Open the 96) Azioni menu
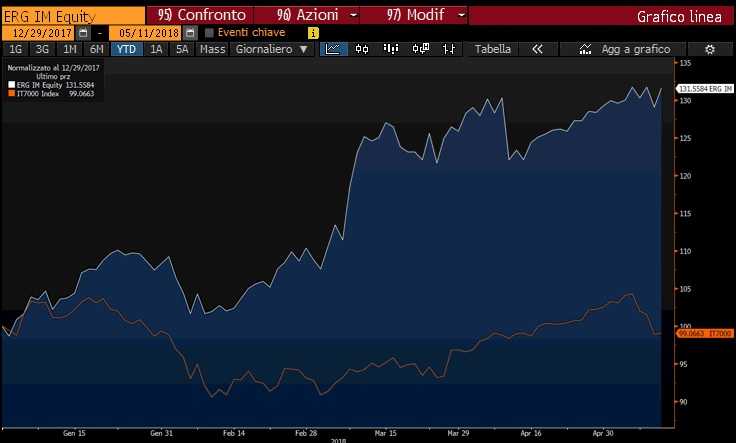The image size is (736, 443). tap(307, 15)
